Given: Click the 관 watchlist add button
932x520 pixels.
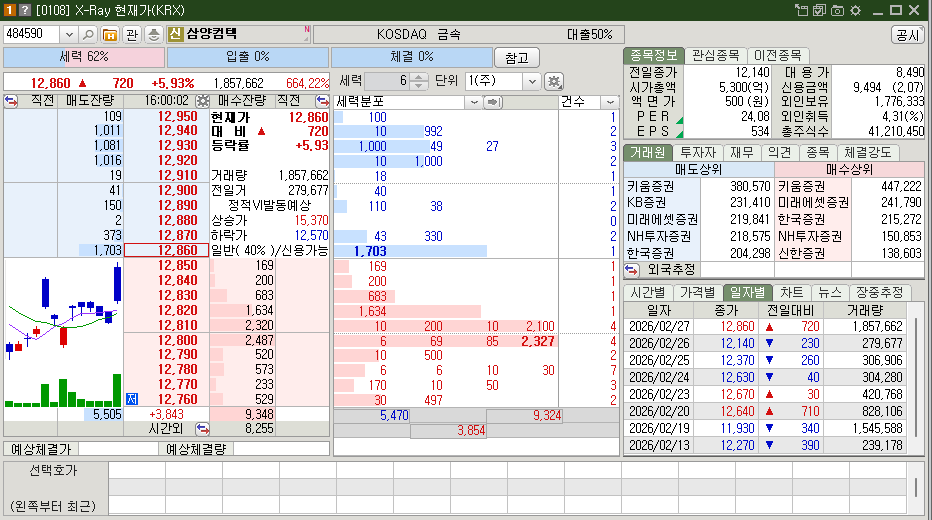Looking at the screenshot, I should [132, 34].
